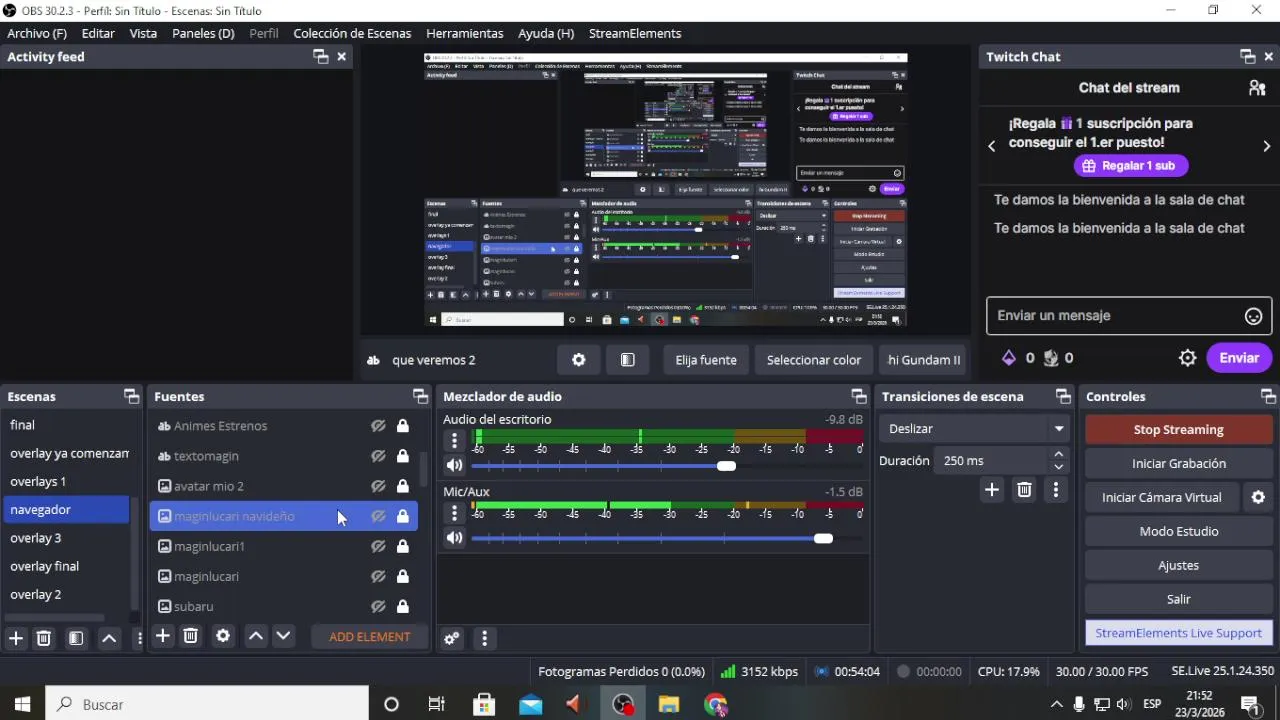This screenshot has width=1280, height=720.
Task: Mute the Mic/Aux speaker icon
Action: [454, 538]
